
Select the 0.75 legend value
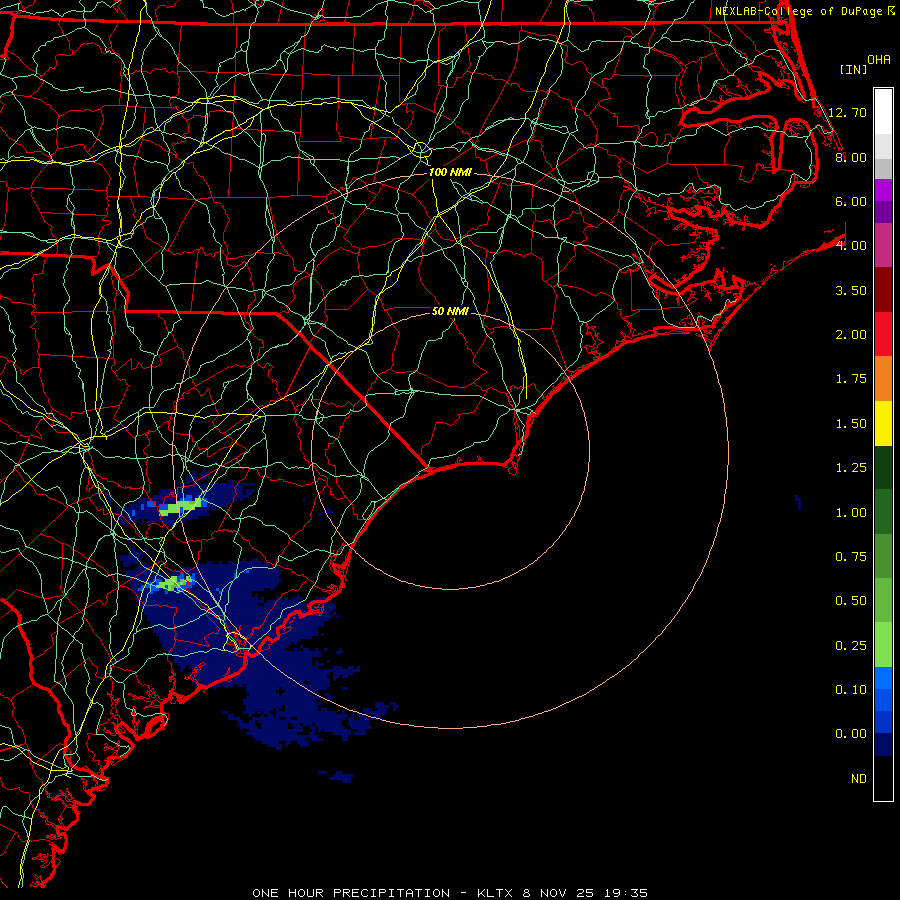pyautogui.click(x=851, y=557)
